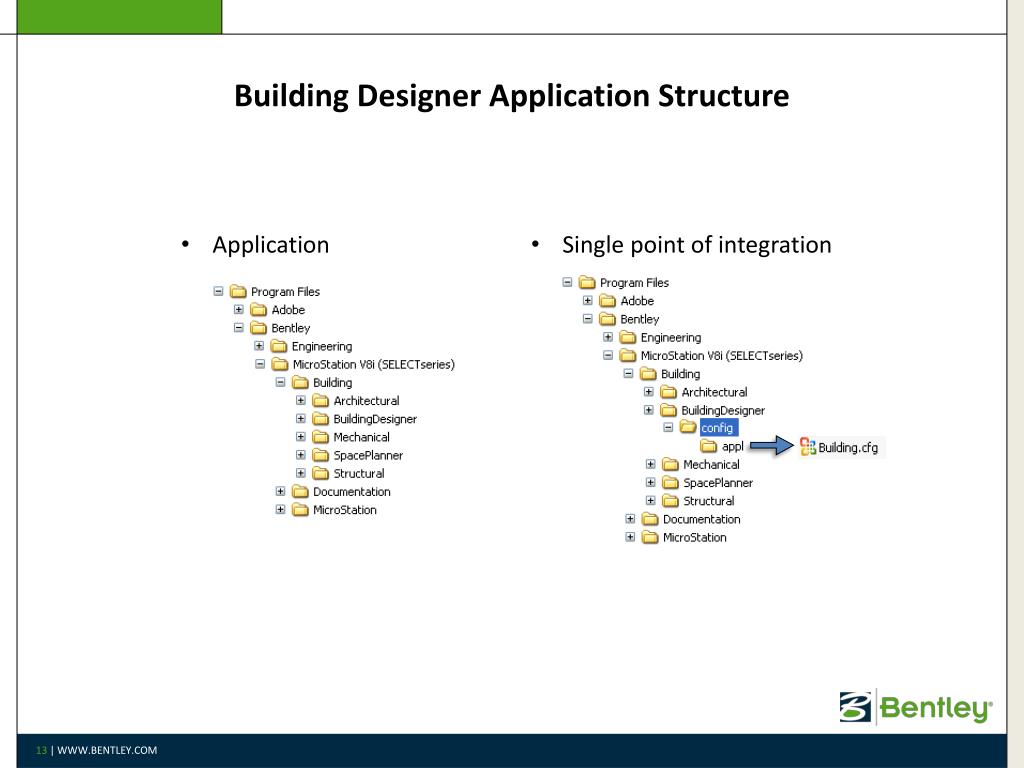Click Engineering folder icon in Application tree
This screenshot has width=1024, height=768.
coord(279,346)
